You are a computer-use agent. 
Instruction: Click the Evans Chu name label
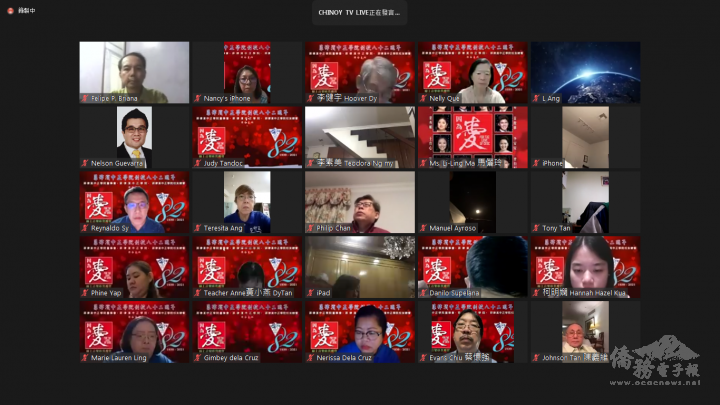coord(461,358)
